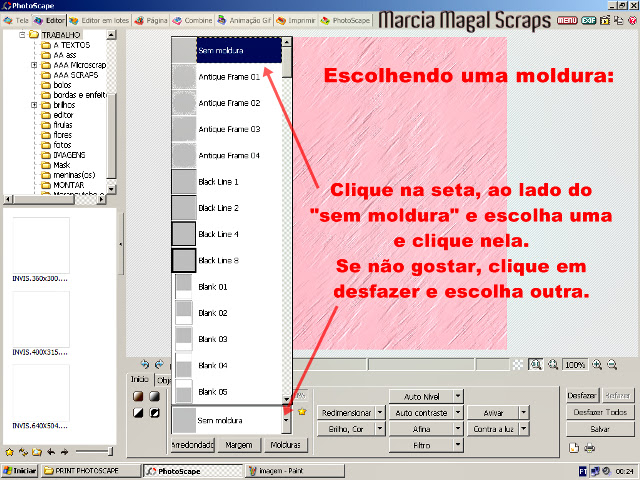Choose Blank 03 frame
Screen dimensions: 640x480
pyautogui.click(x=227, y=339)
